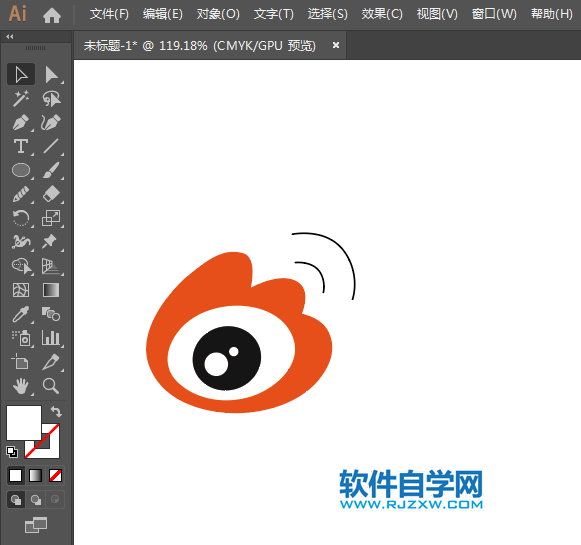581x545 pixels.
Task: Open the 编辑(E) menu
Action: click(163, 14)
